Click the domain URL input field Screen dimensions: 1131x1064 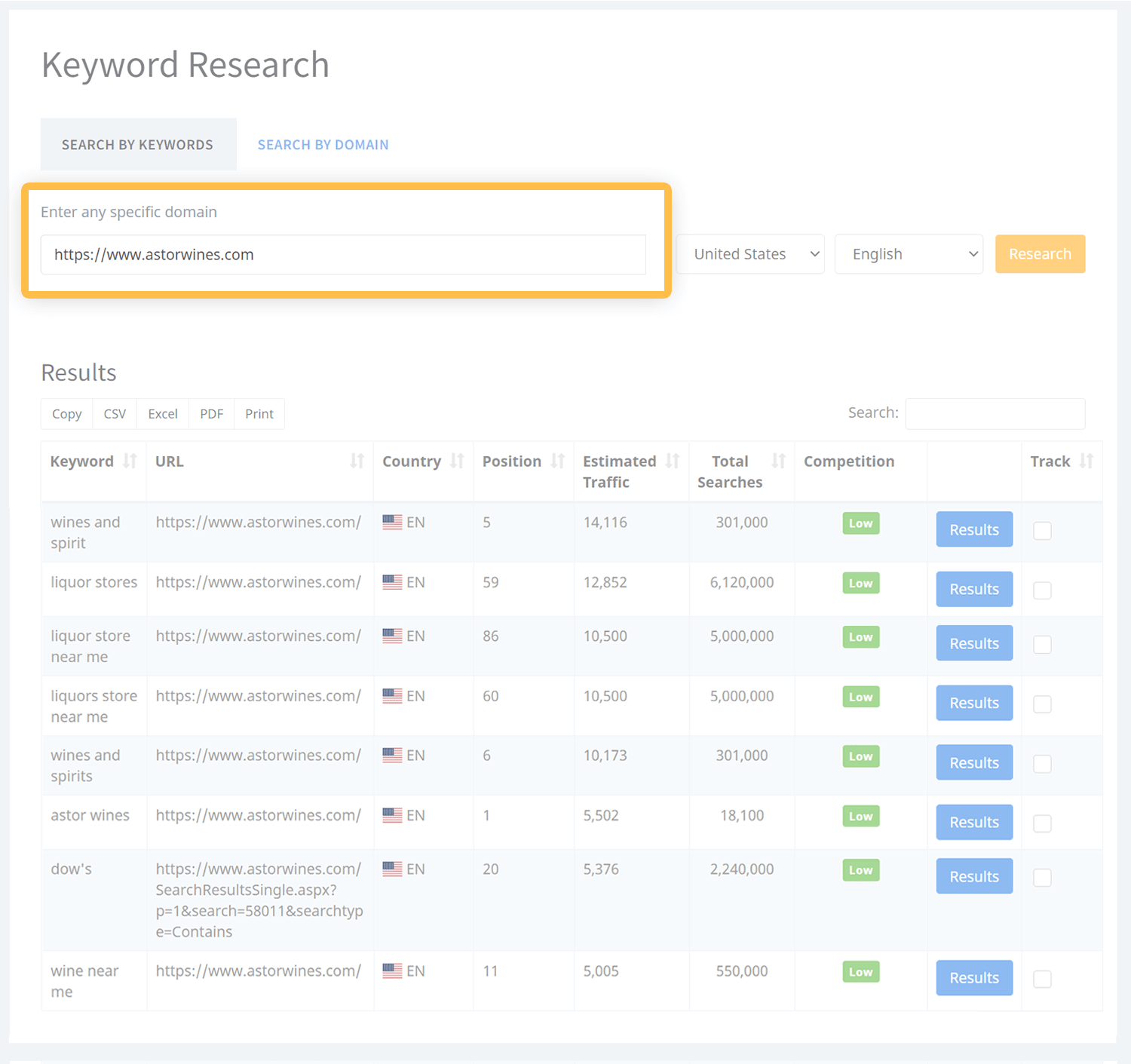(343, 255)
